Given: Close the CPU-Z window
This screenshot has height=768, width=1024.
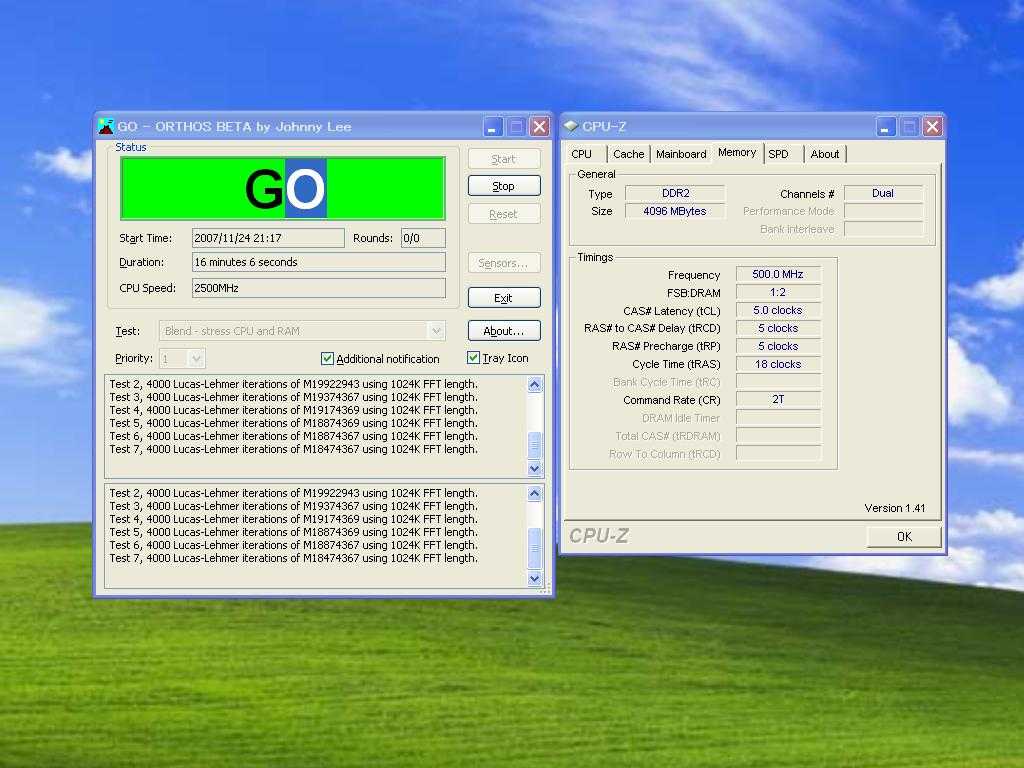Looking at the screenshot, I should [x=932, y=127].
